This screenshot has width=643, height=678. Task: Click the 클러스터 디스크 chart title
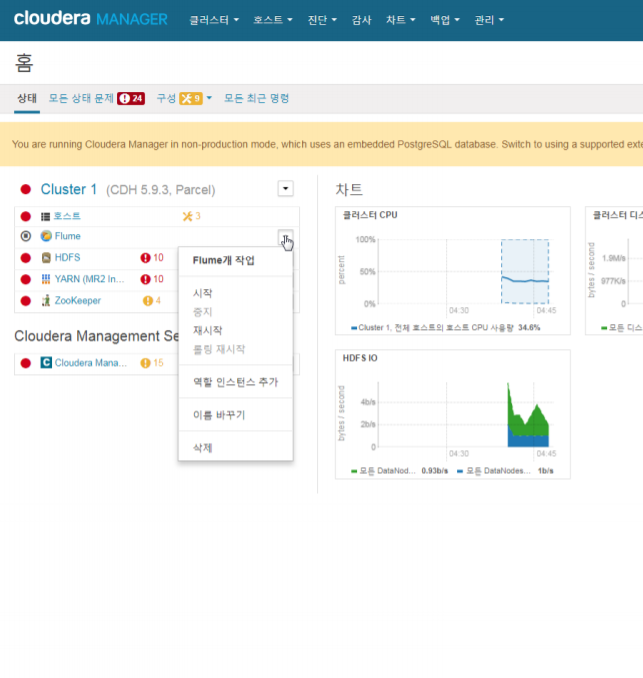617,215
